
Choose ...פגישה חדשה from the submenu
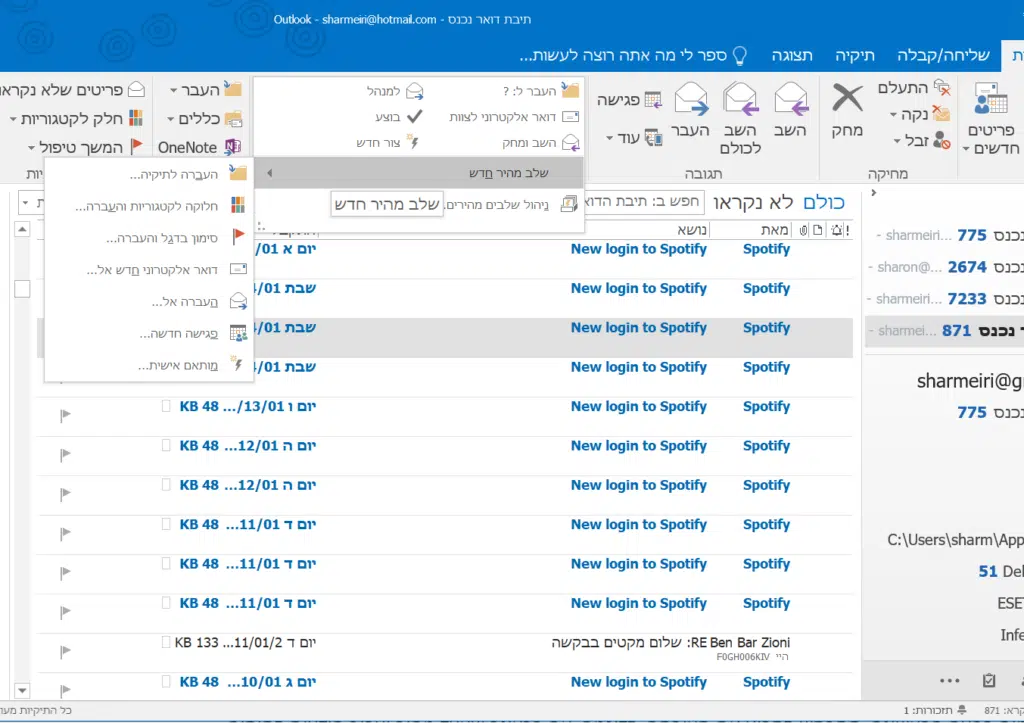150,334
